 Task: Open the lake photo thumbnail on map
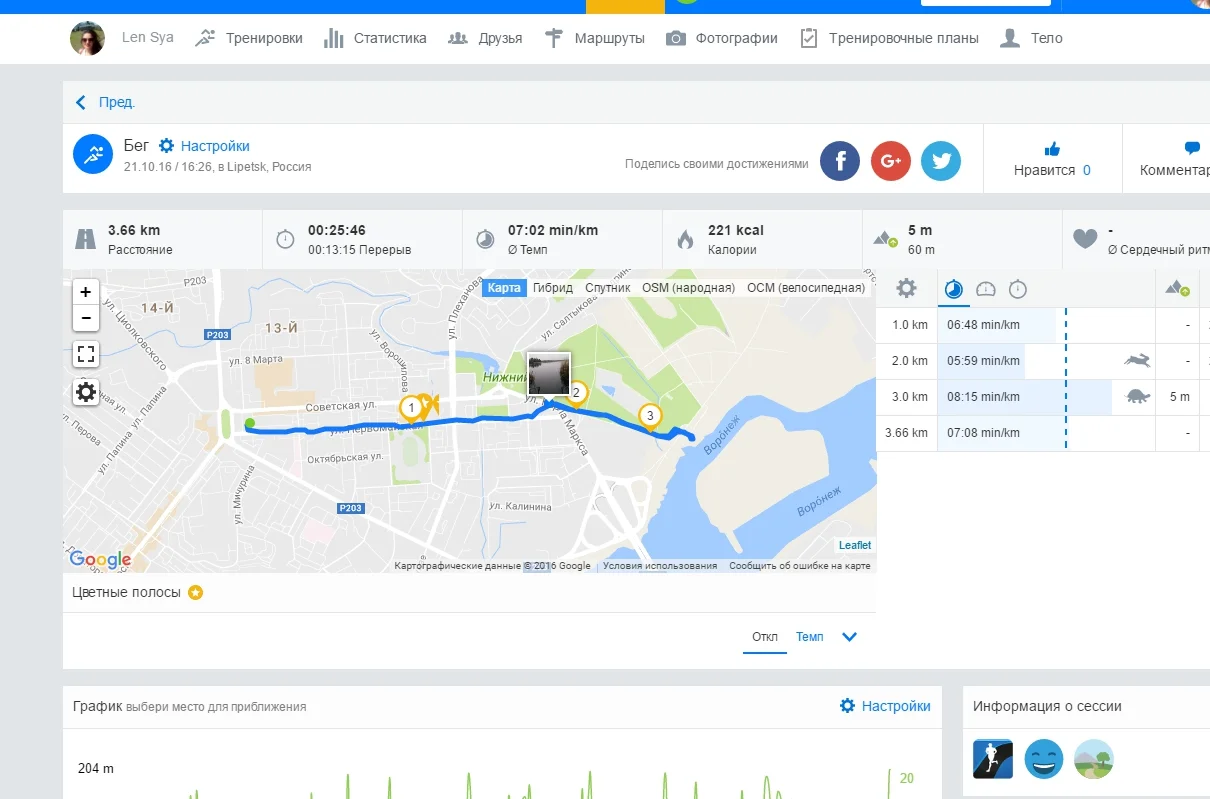coord(548,373)
